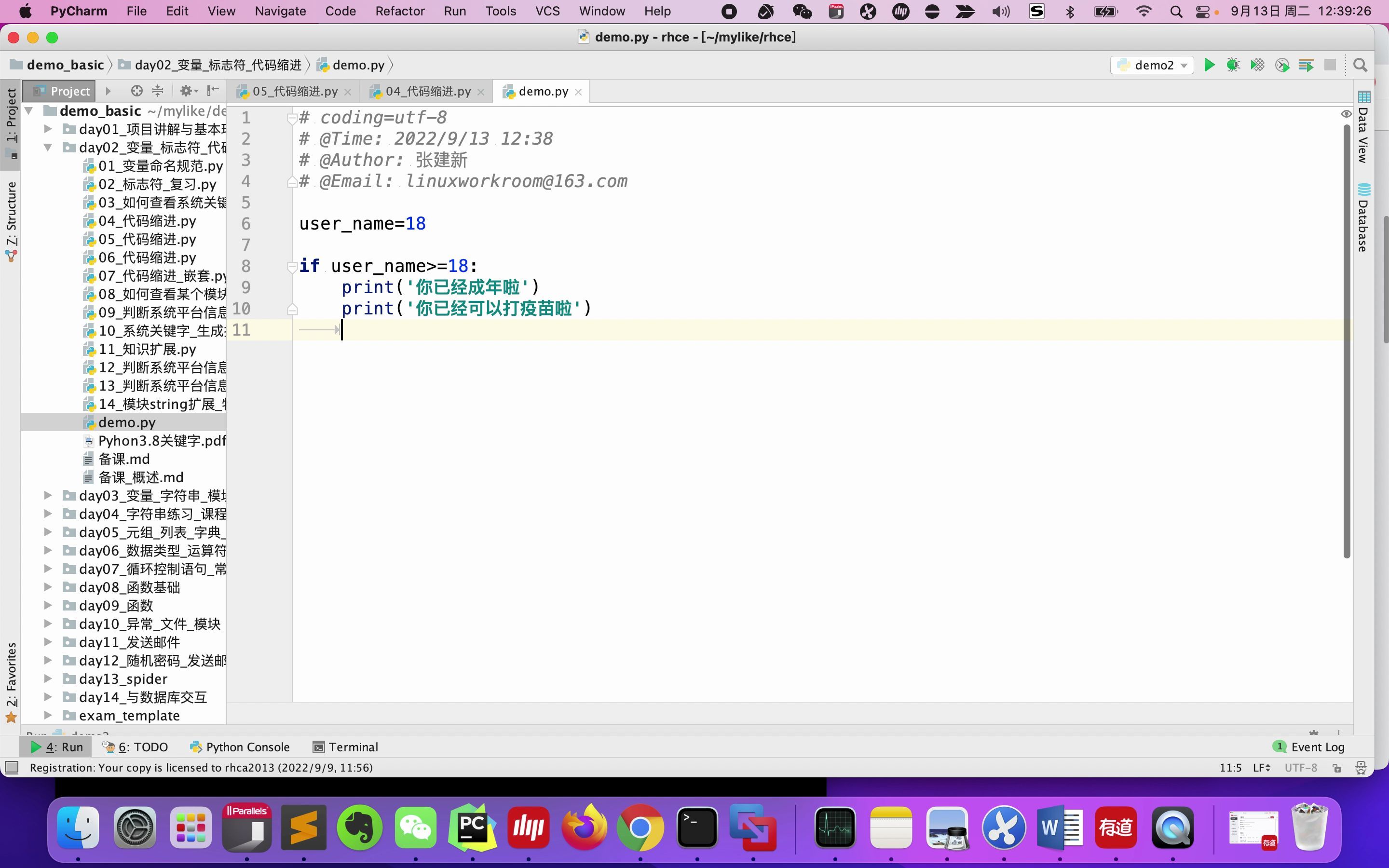
Task: Run demo2 with the green play button
Action: pyautogui.click(x=1209, y=65)
